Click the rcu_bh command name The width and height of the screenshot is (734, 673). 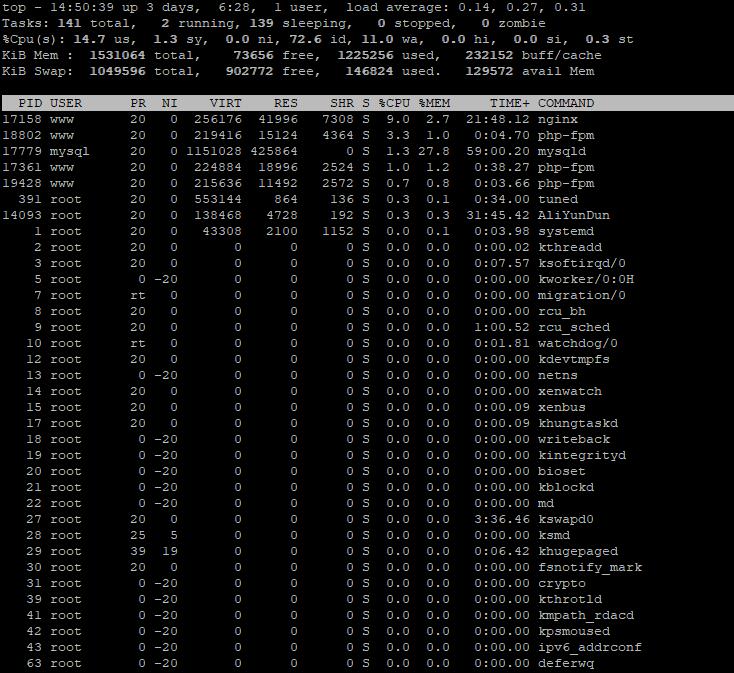pos(562,311)
